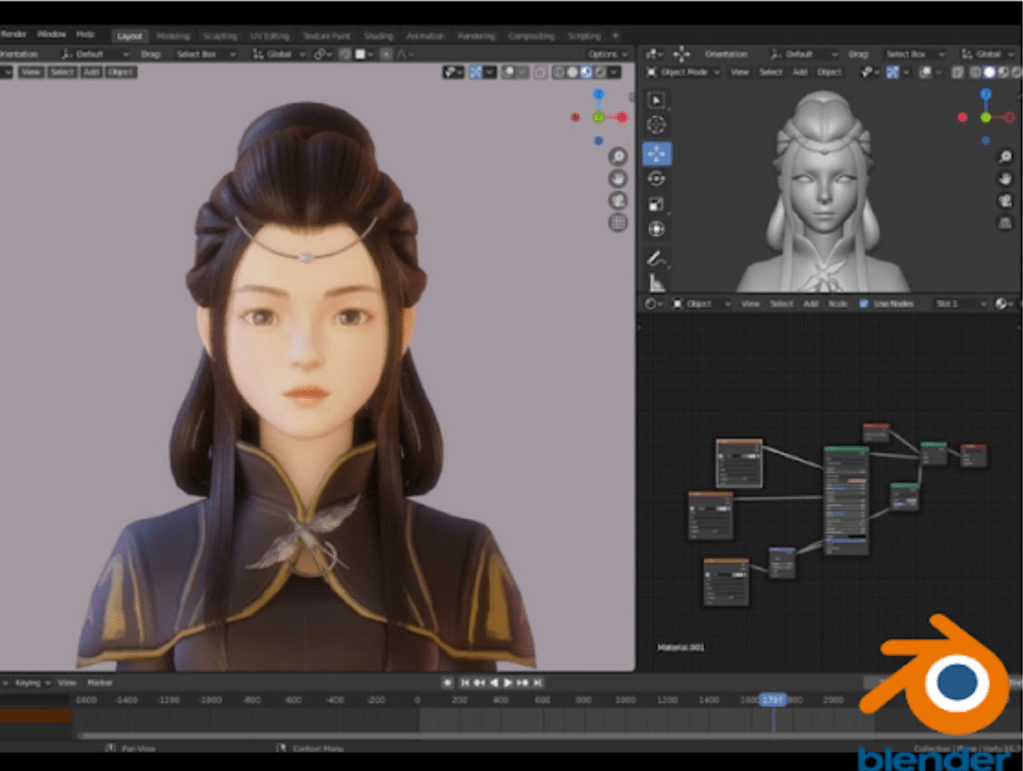Toggle X-ray display in left viewport header

click(x=540, y=72)
